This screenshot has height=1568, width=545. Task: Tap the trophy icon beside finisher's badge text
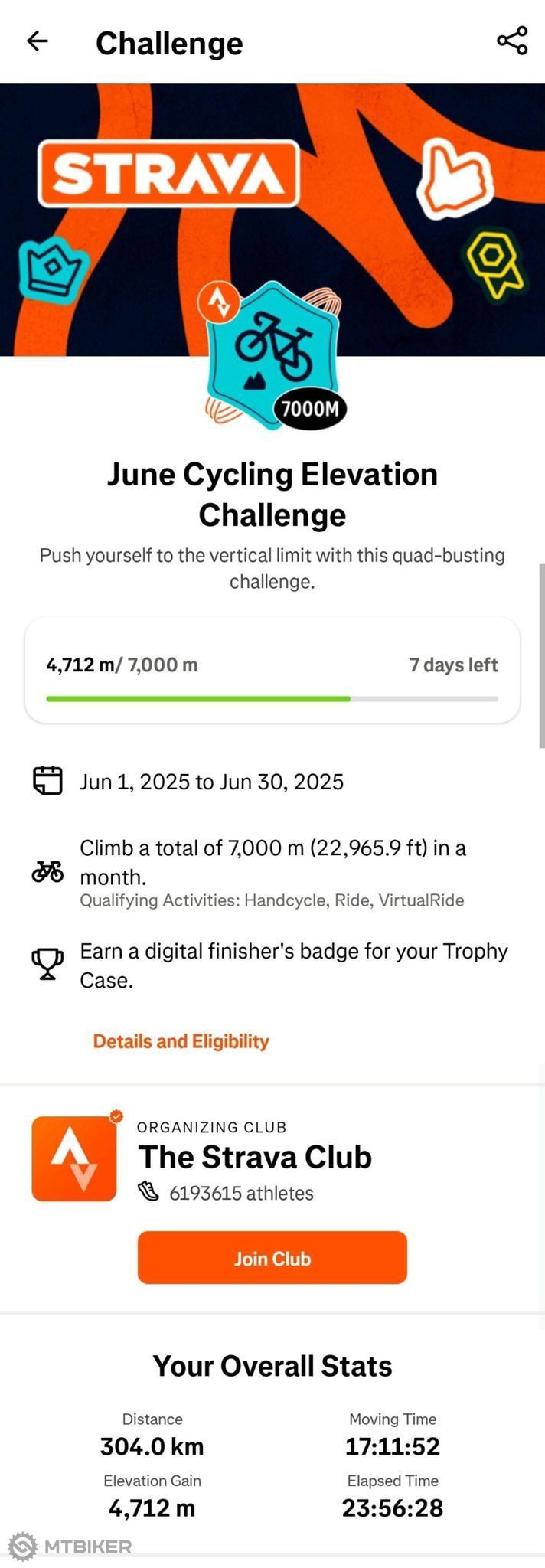(47, 964)
